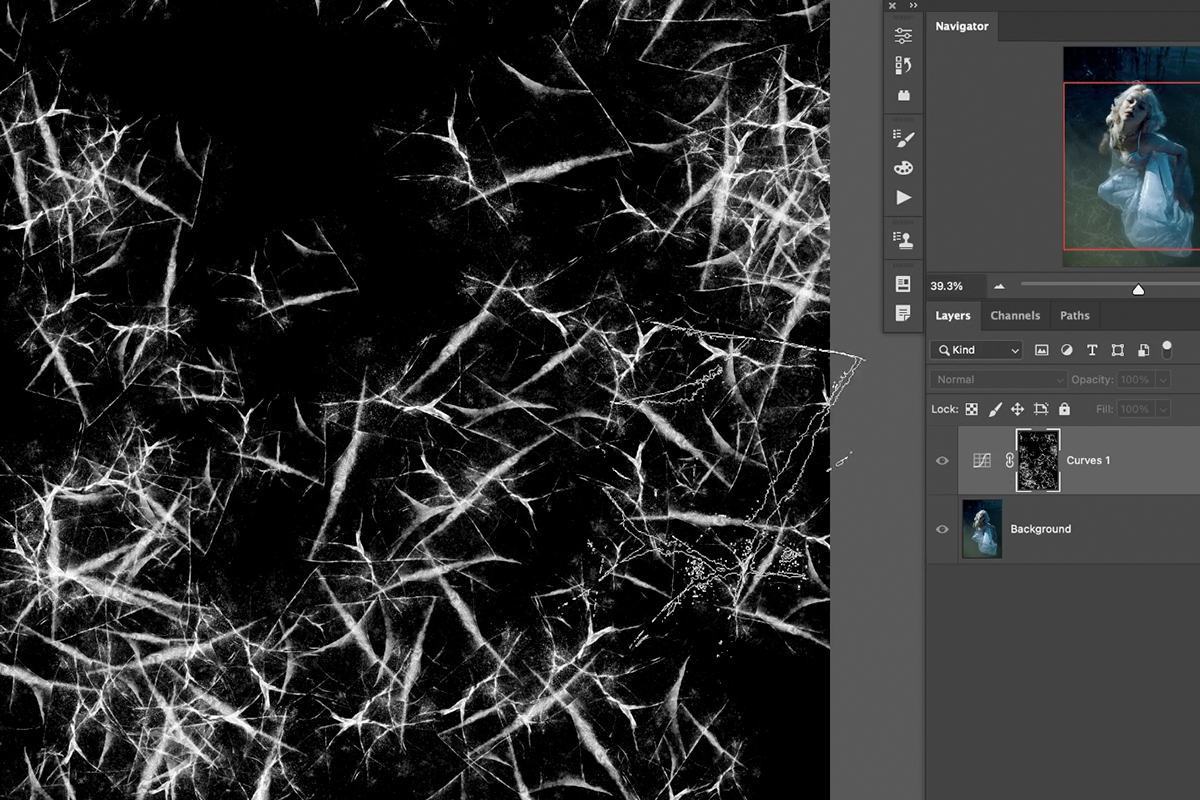The image size is (1200, 800).
Task: Close the collapsed panel dock (X)
Action: [892, 5]
